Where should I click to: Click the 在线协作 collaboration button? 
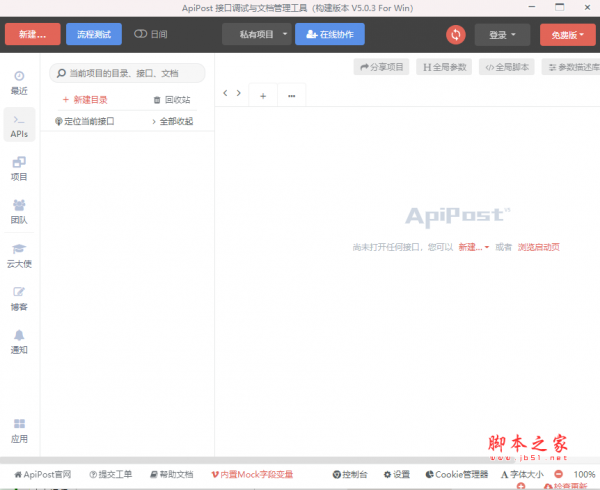[329, 34]
